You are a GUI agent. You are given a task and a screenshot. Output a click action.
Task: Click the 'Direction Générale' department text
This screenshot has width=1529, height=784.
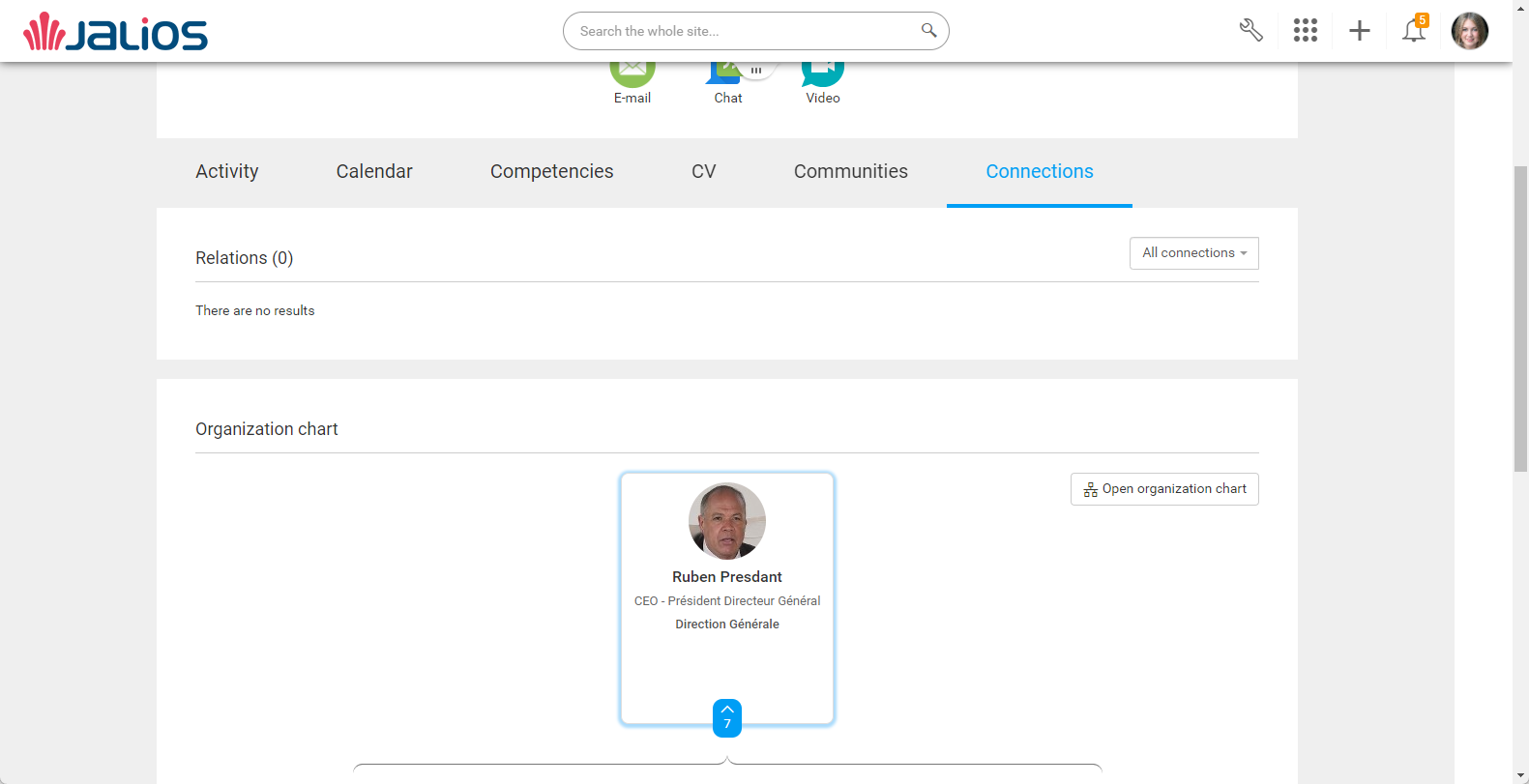(x=727, y=624)
